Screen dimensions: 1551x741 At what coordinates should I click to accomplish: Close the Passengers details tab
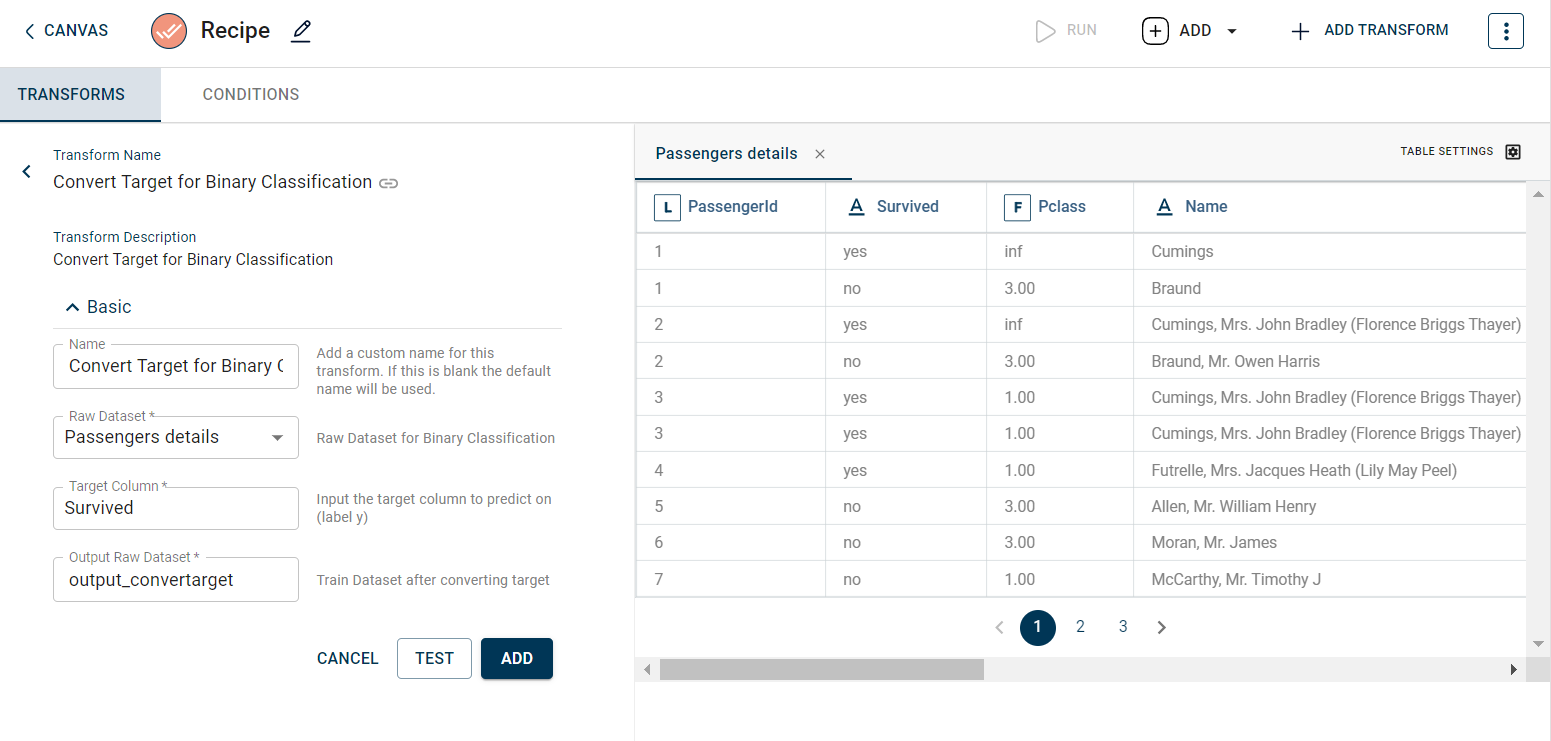pos(820,154)
